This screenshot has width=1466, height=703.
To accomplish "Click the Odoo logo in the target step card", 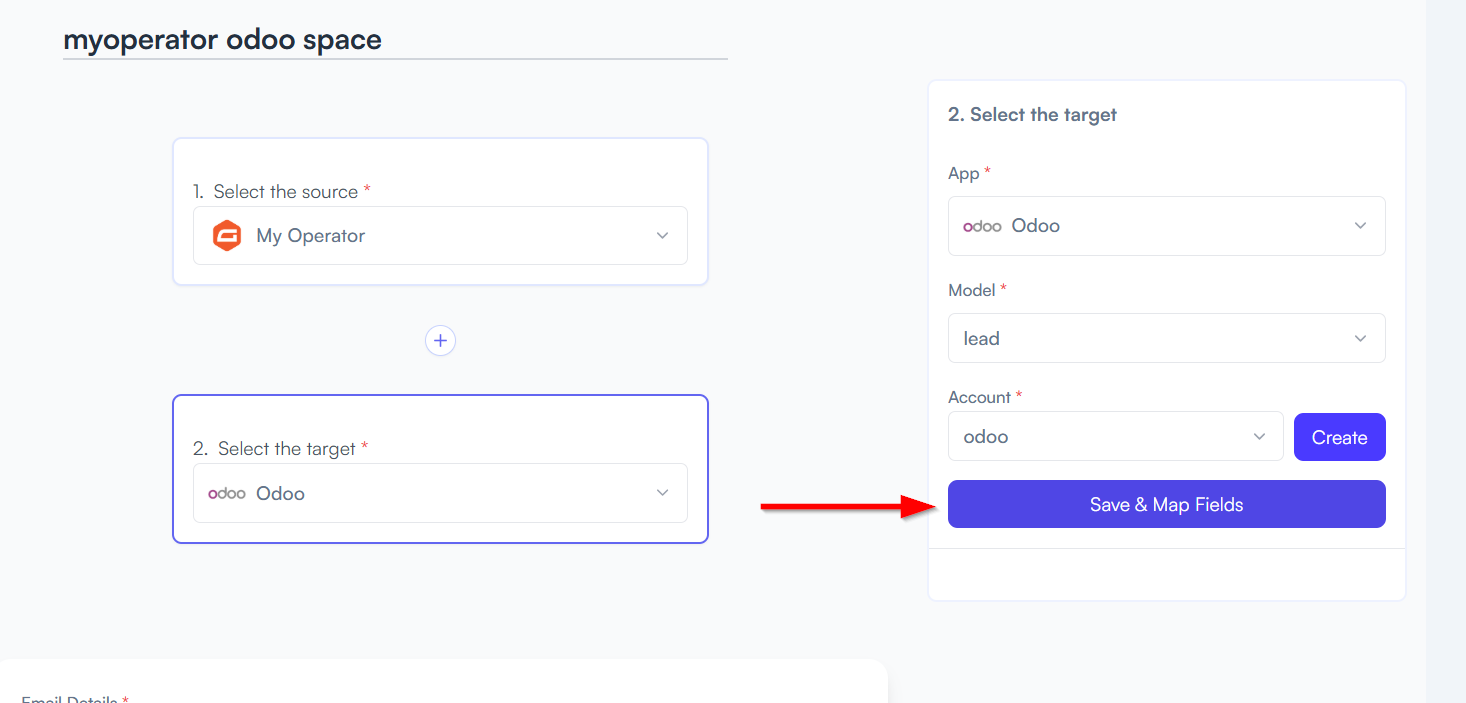I will (227, 493).
